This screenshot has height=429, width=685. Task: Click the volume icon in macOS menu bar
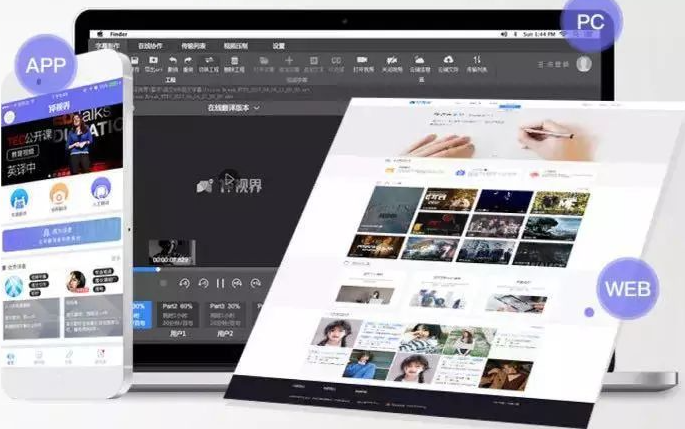504,34
